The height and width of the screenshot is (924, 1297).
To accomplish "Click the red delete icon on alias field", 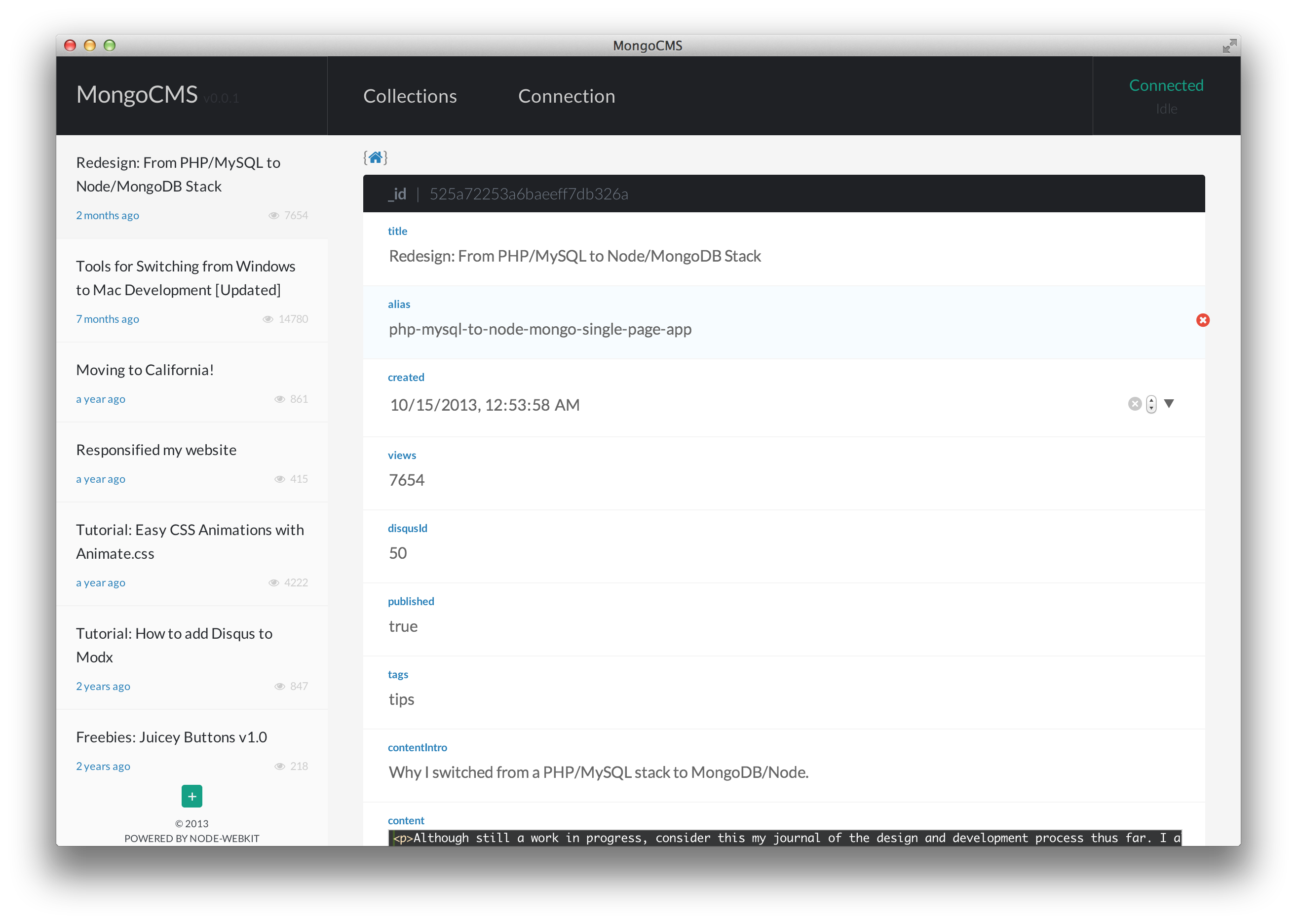I will pyautogui.click(x=1203, y=320).
